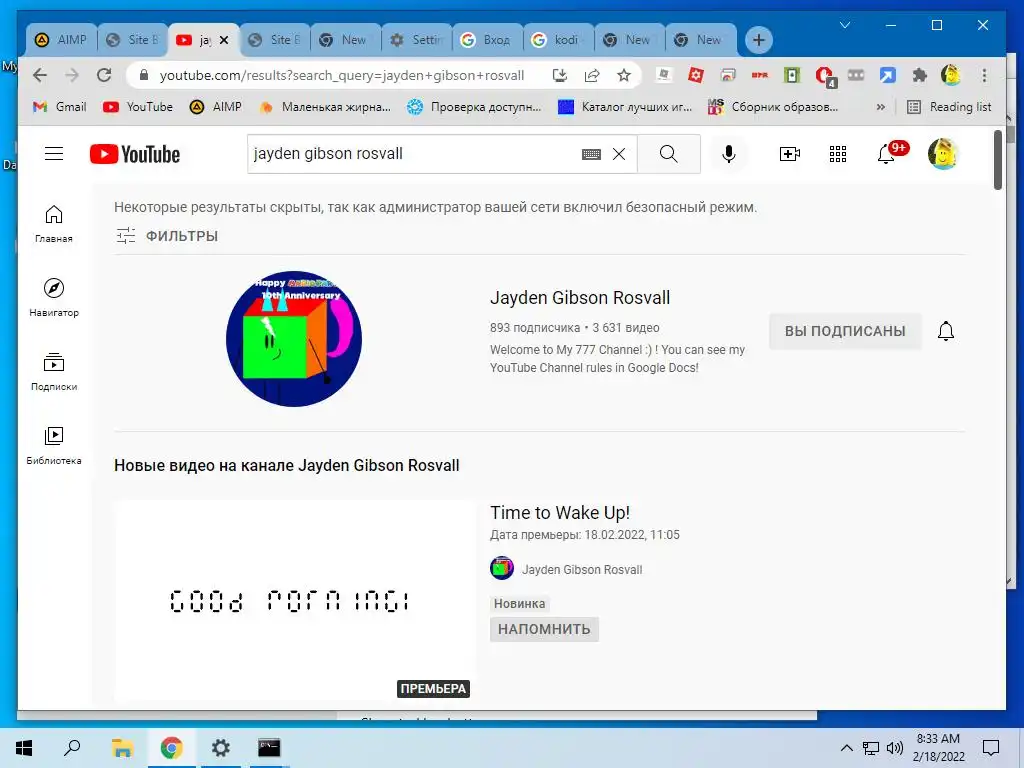Open the Windows Start menu
Viewport: 1024px width, 768px height.
coord(24,748)
